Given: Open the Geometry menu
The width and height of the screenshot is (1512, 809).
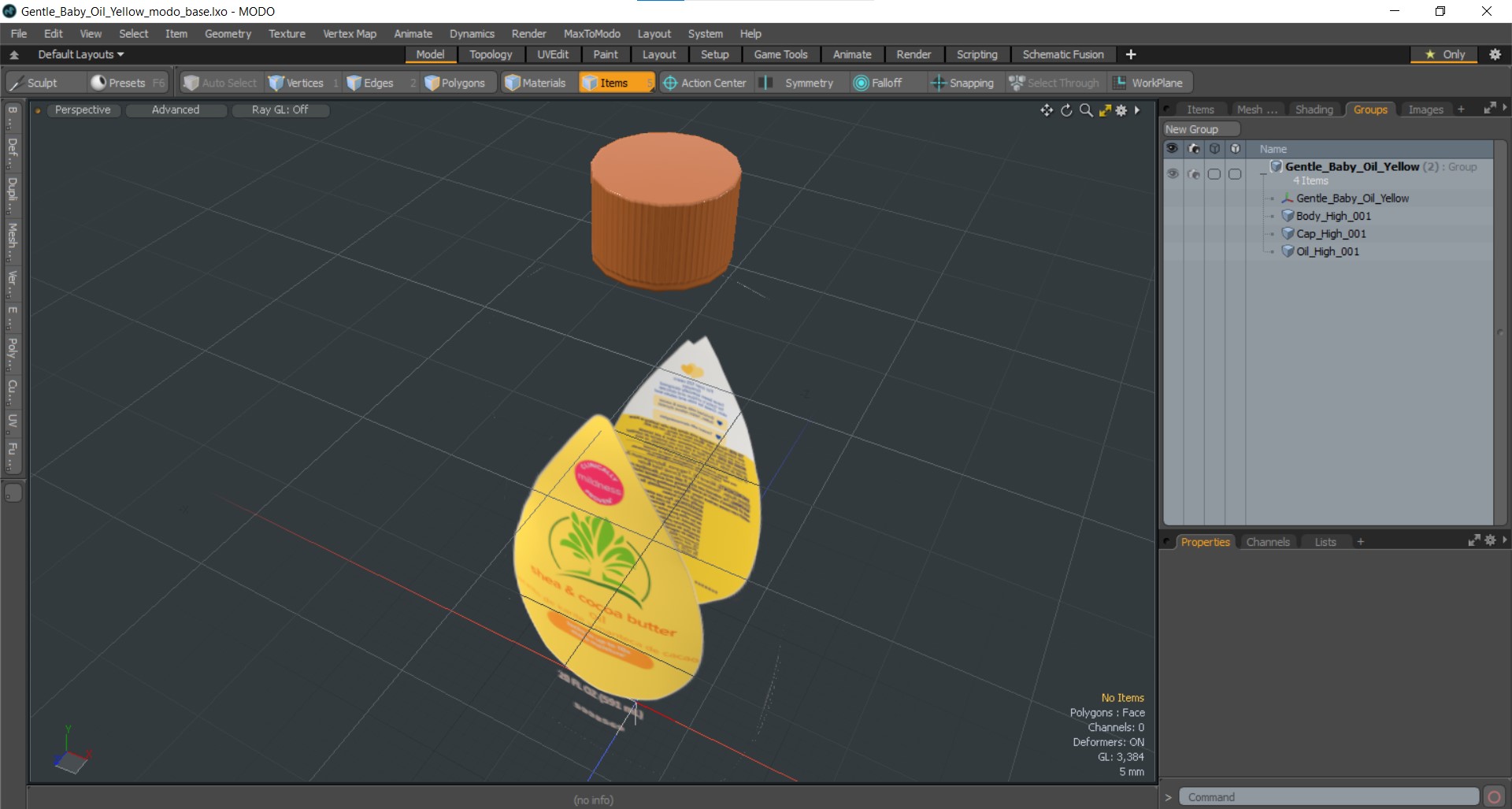Looking at the screenshot, I should 228,34.
